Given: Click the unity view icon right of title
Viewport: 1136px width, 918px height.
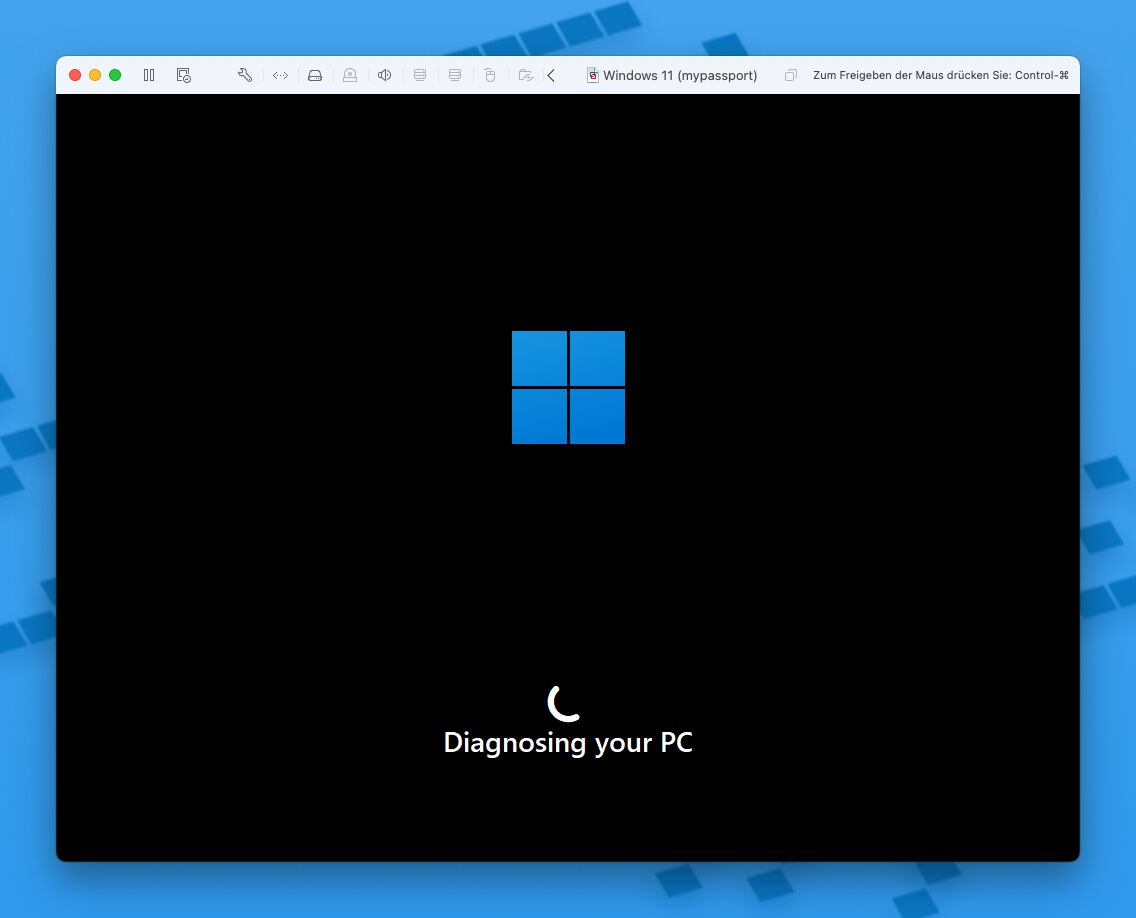Looking at the screenshot, I should [790, 75].
